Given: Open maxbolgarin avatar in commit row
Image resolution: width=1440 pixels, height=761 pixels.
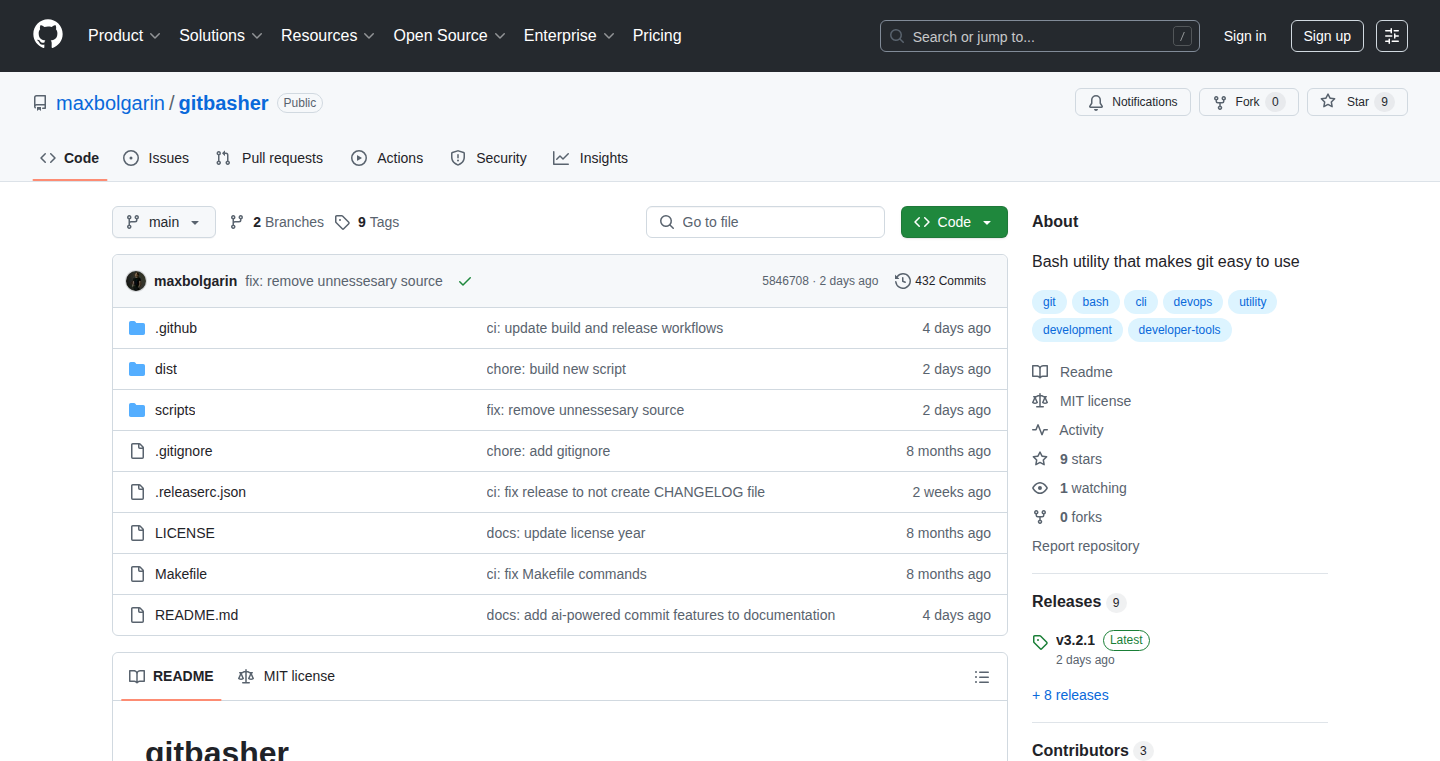Looking at the screenshot, I should click(136, 281).
